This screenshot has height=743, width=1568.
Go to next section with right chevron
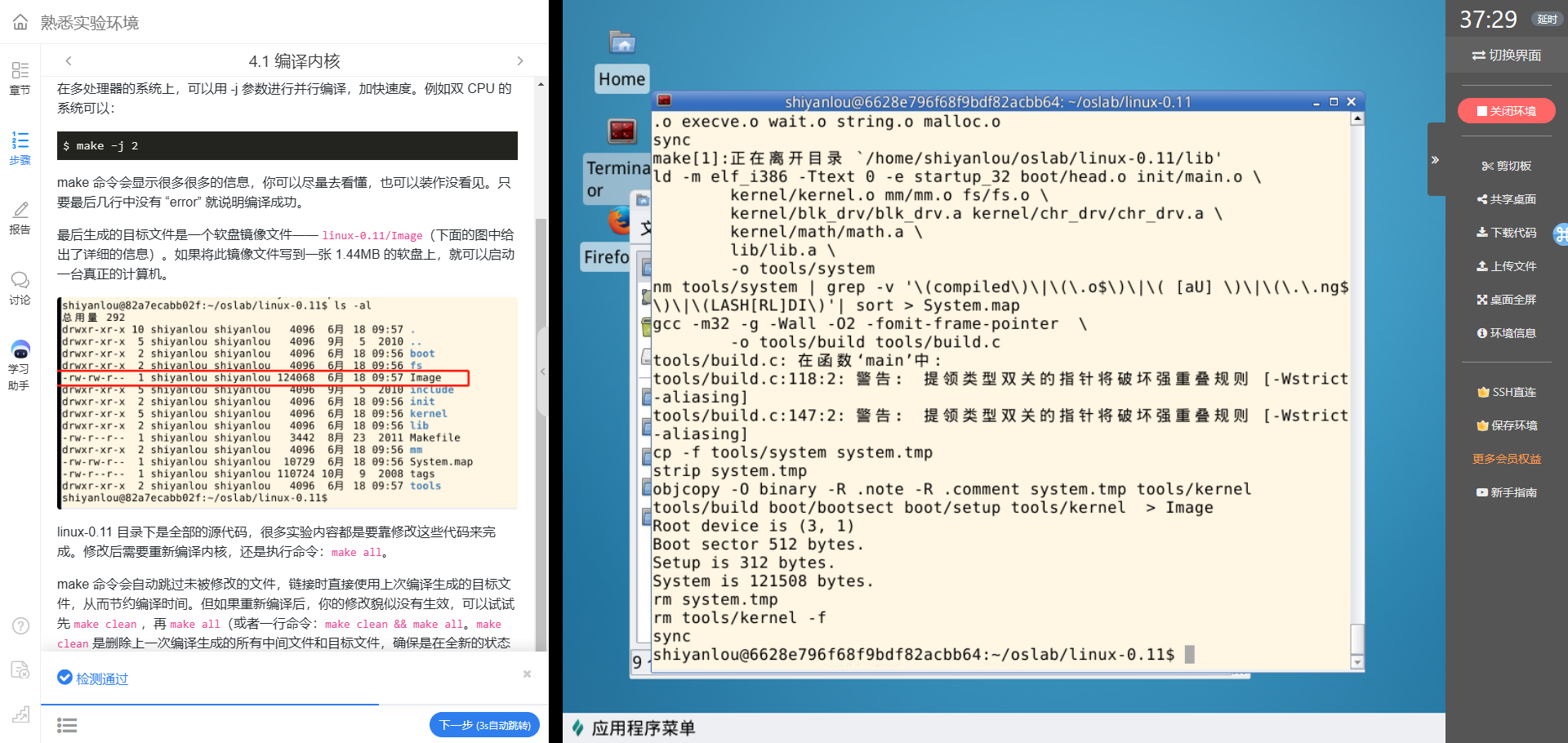[x=520, y=61]
